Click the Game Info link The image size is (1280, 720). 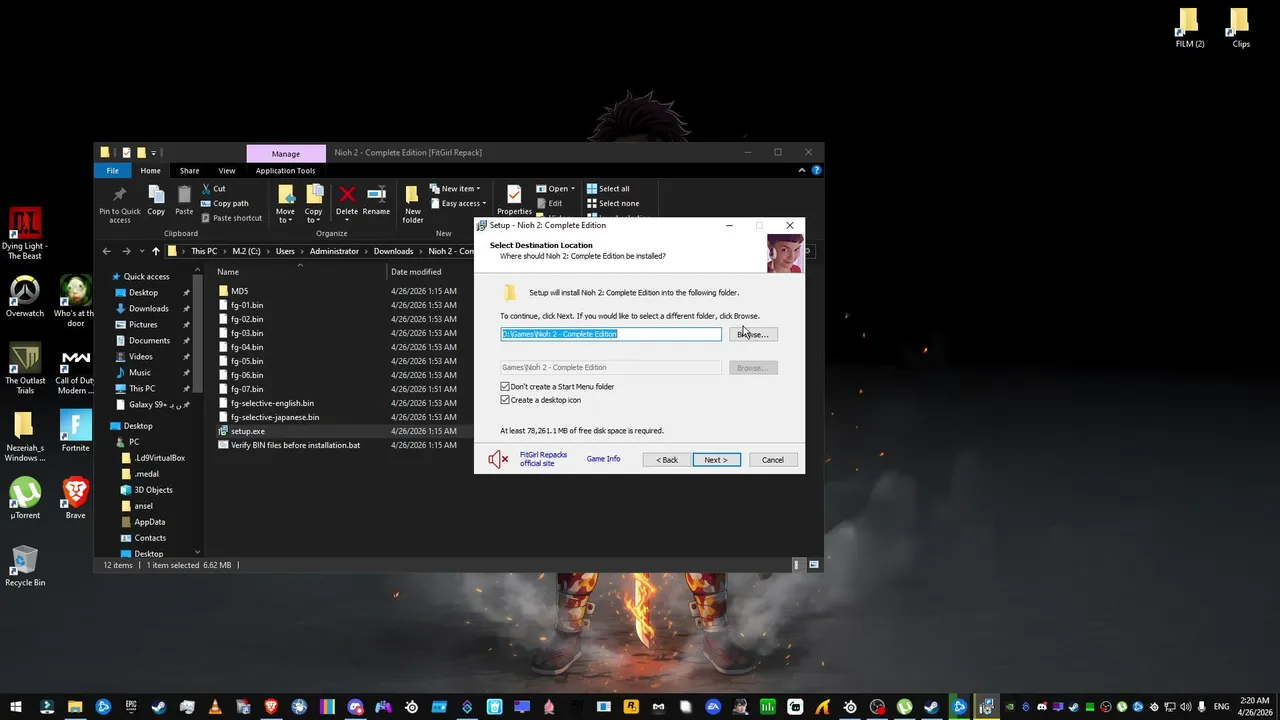pyautogui.click(x=603, y=459)
